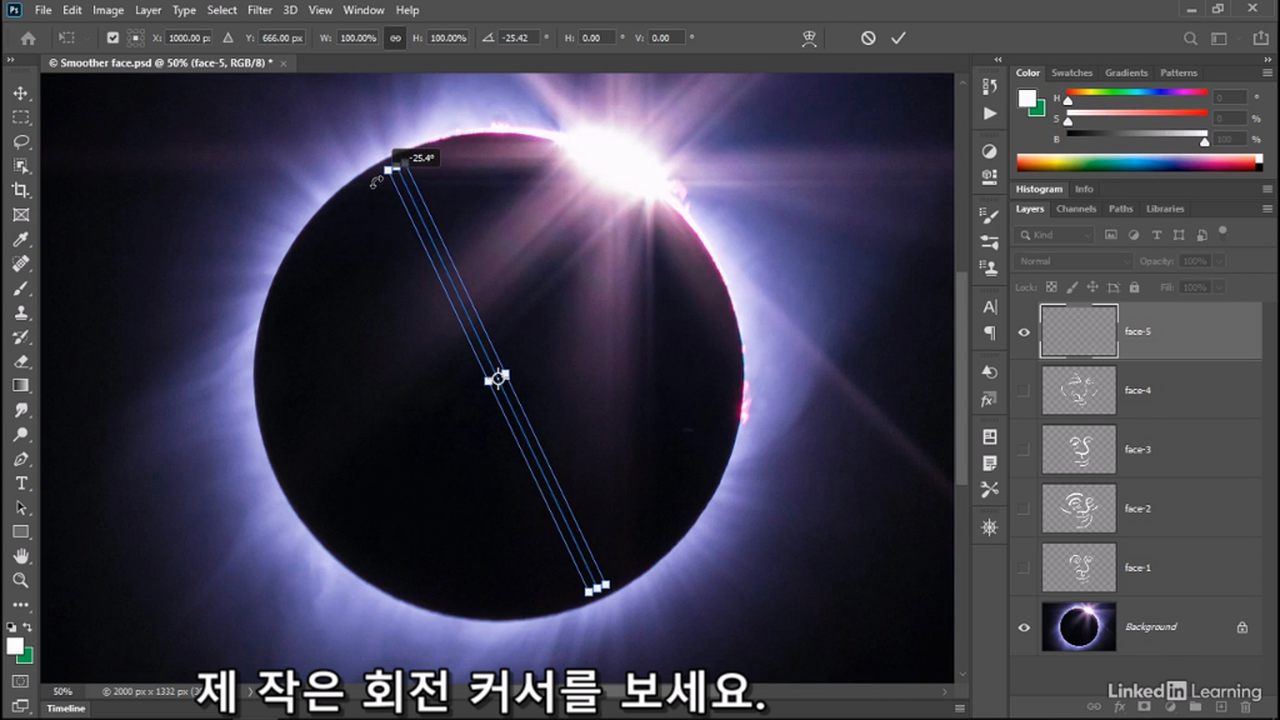1280x720 pixels.
Task: Select the Pen tool
Action: pyautogui.click(x=20, y=459)
